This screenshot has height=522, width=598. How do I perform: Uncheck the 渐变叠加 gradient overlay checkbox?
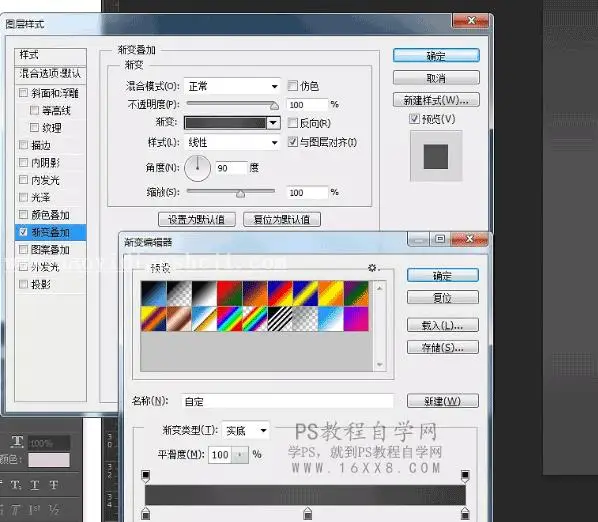[x=24, y=232]
